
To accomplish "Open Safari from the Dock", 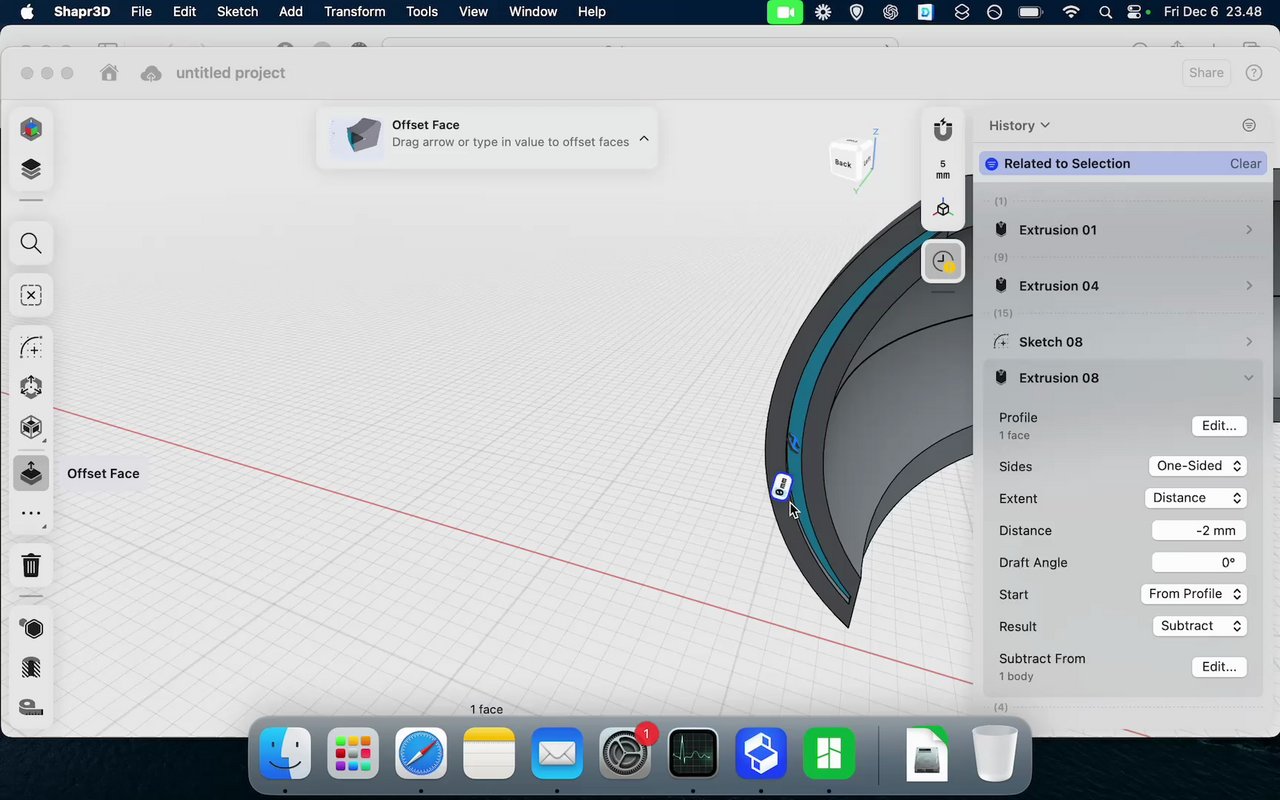I will point(421,753).
